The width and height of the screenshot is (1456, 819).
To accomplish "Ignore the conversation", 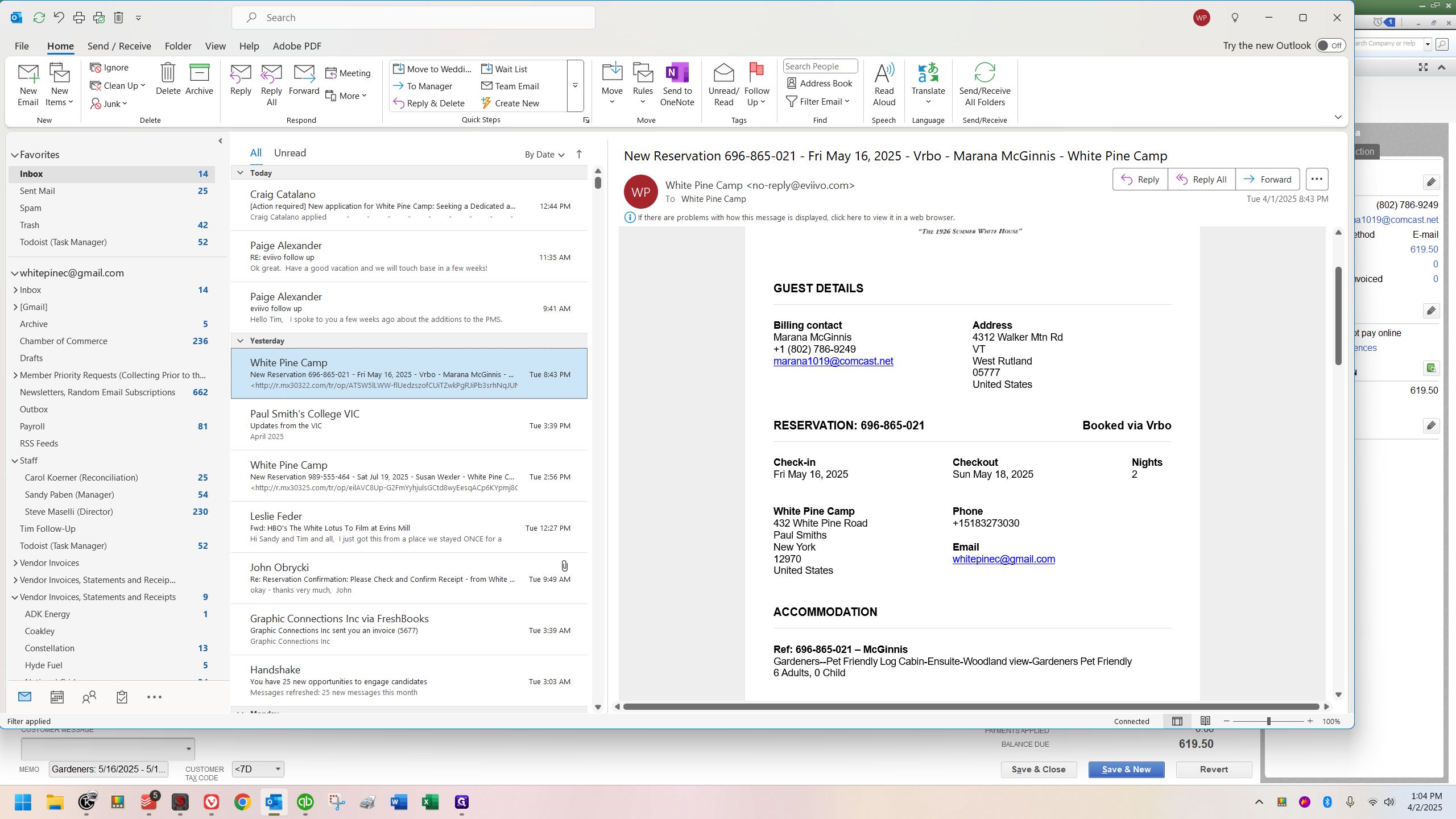I will (109, 67).
